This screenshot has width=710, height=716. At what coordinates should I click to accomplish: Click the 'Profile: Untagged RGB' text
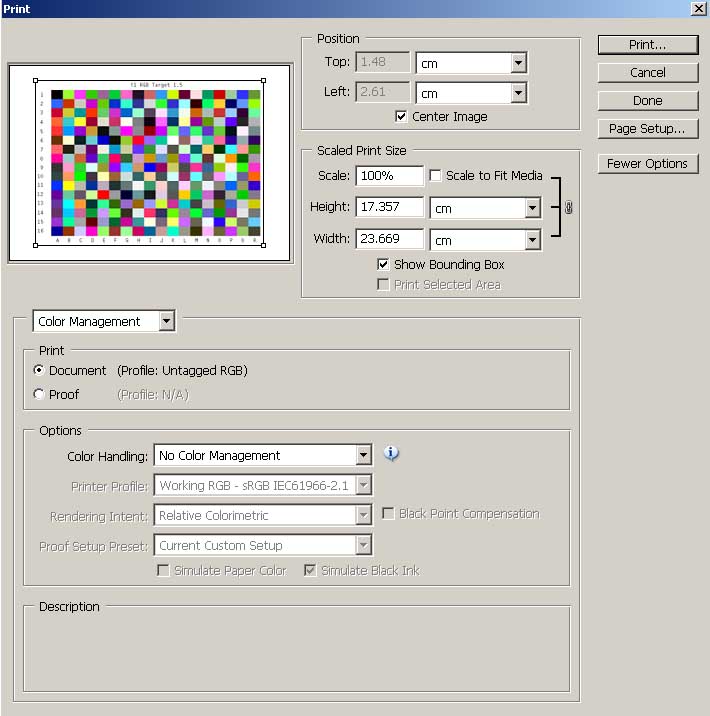coord(182,370)
